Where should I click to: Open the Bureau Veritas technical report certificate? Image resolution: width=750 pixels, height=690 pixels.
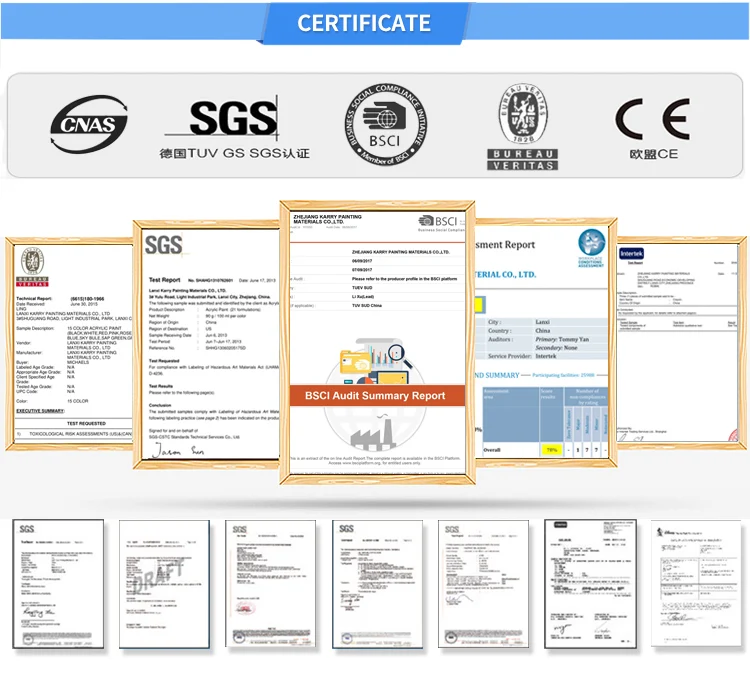tap(70, 344)
